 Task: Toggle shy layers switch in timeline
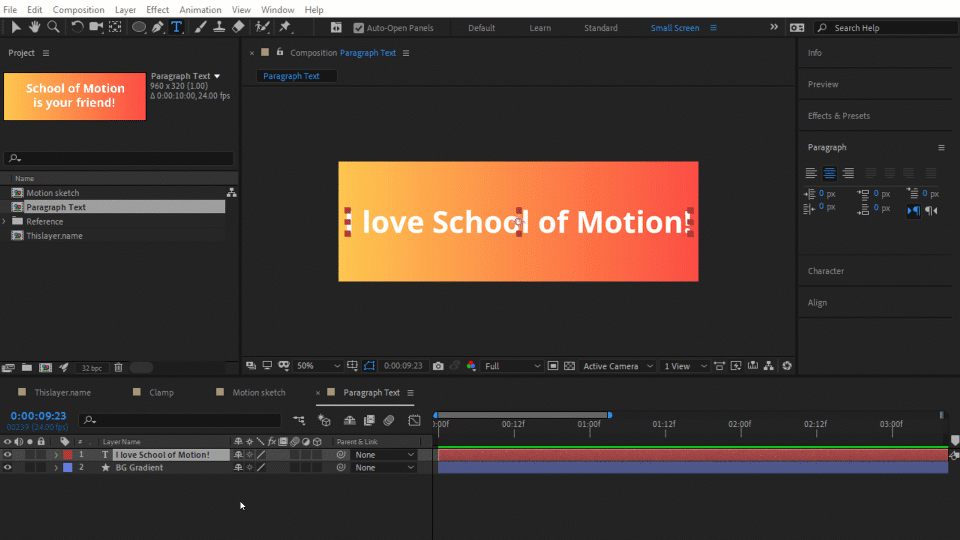(x=350, y=420)
